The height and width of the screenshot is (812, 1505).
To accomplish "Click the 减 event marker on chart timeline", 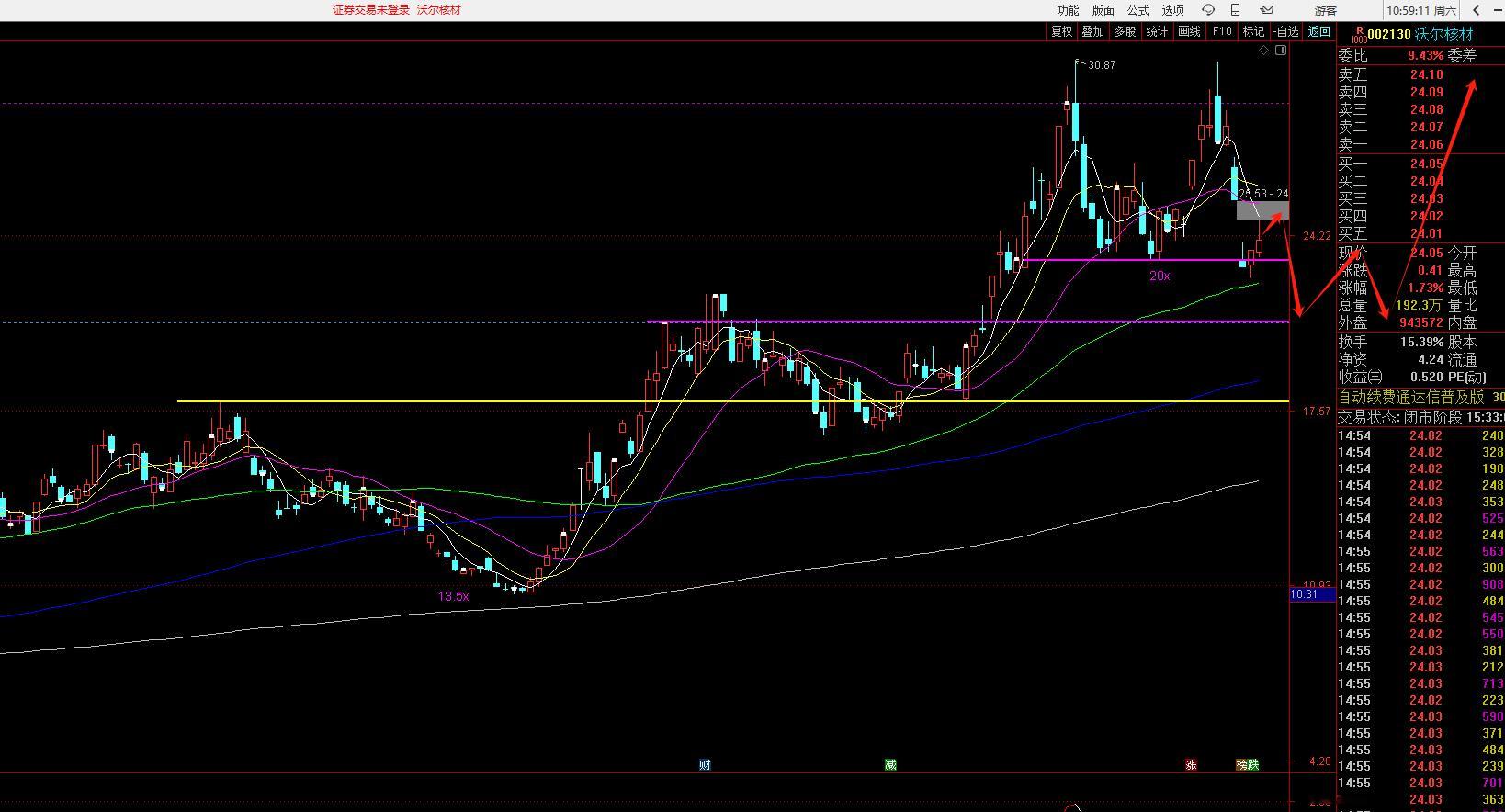I will [890, 764].
